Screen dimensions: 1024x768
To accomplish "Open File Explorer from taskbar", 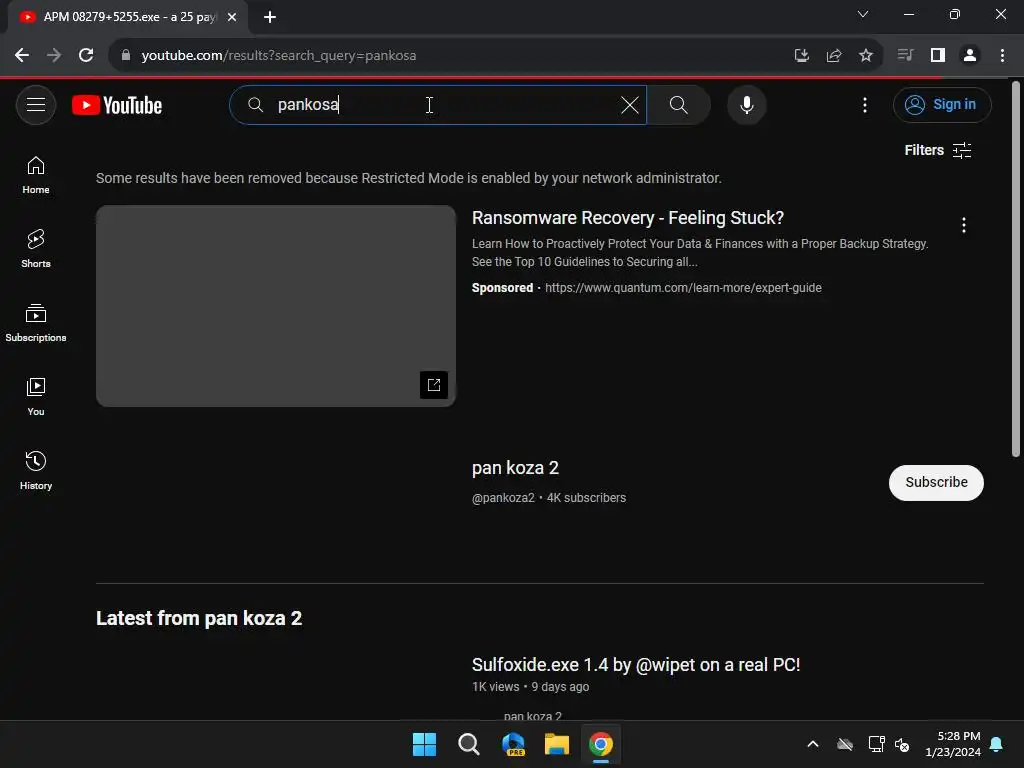I will (x=557, y=744).
